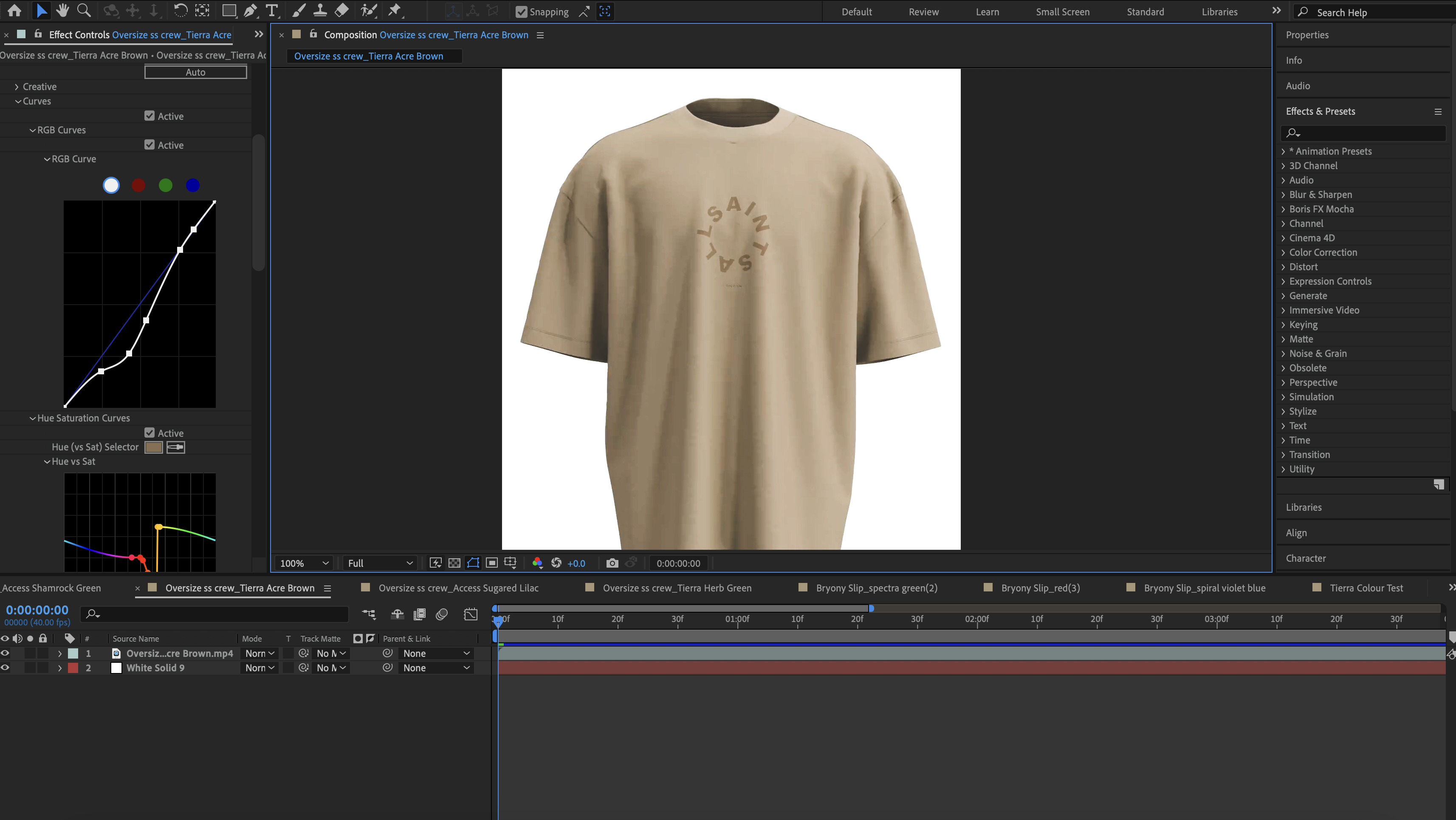Toggle transparency grid in viewer

coord(454,563)
